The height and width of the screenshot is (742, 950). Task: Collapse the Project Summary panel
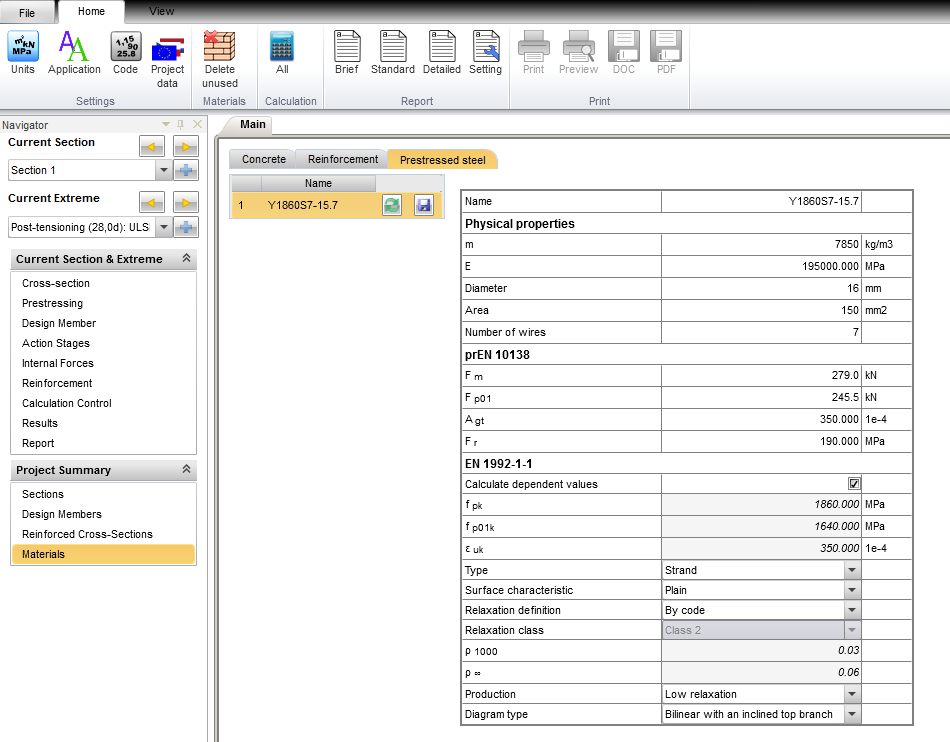tap(185, 470)
